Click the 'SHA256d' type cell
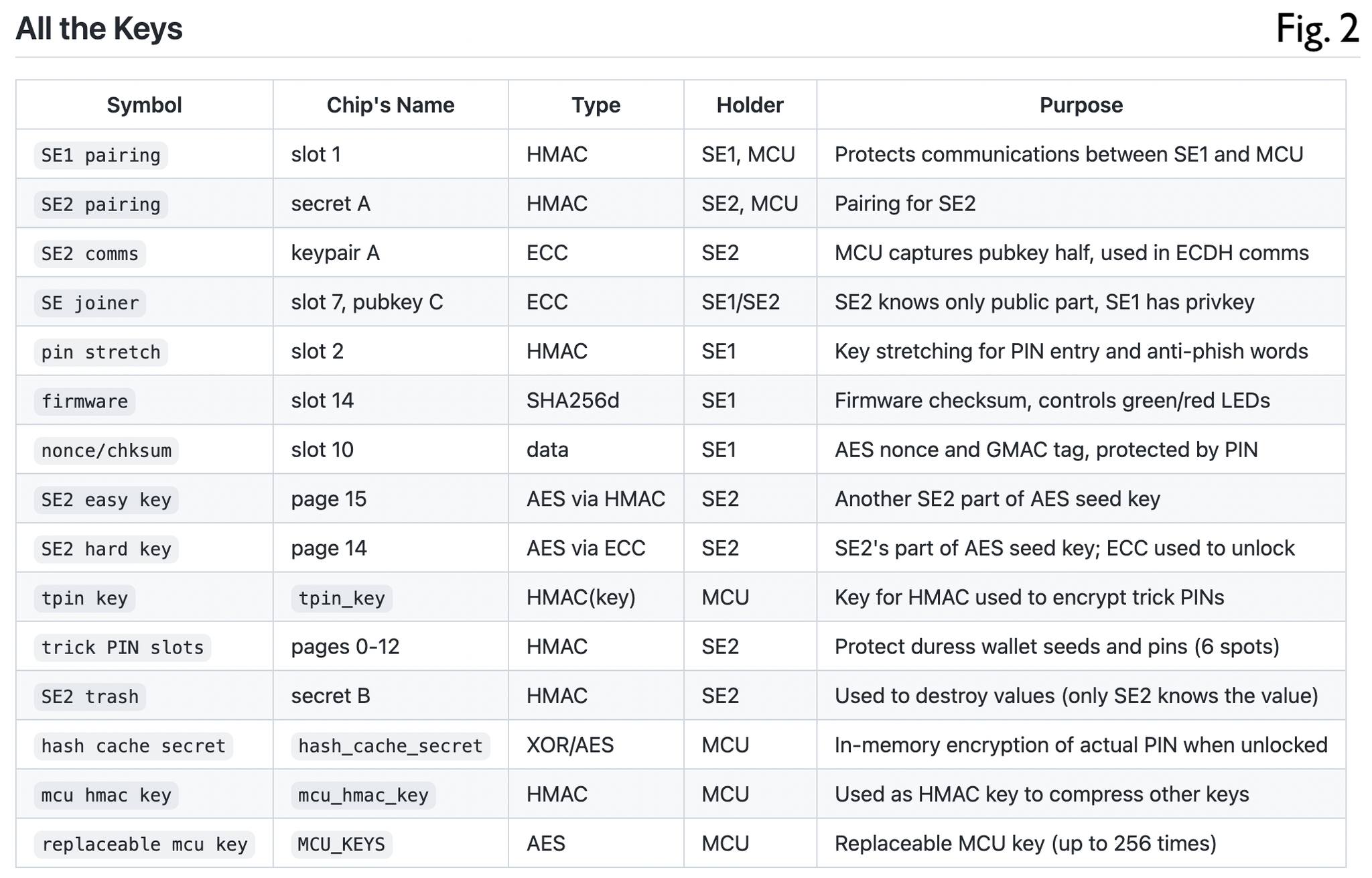The height and width of the screenshot is (878, 1372). [572, 401]
